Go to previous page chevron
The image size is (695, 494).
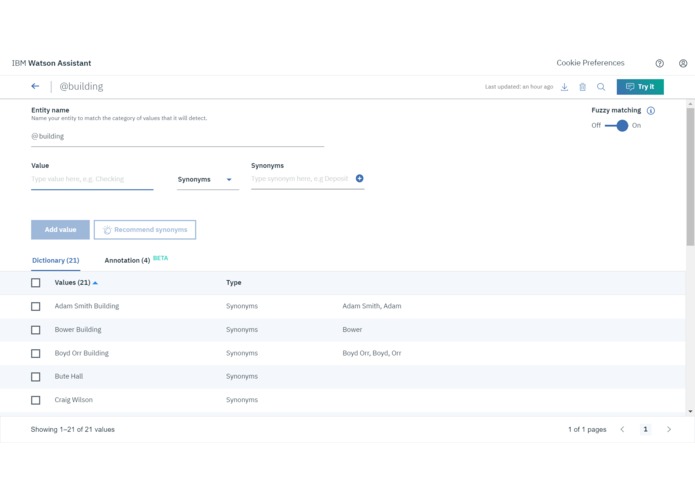(622, 429)
